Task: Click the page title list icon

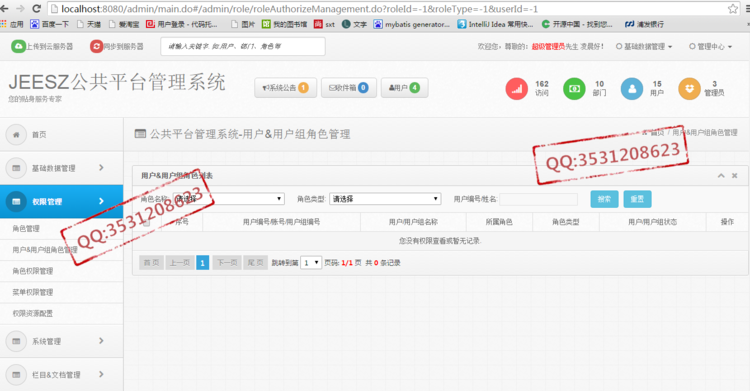Action: (140, 134)
